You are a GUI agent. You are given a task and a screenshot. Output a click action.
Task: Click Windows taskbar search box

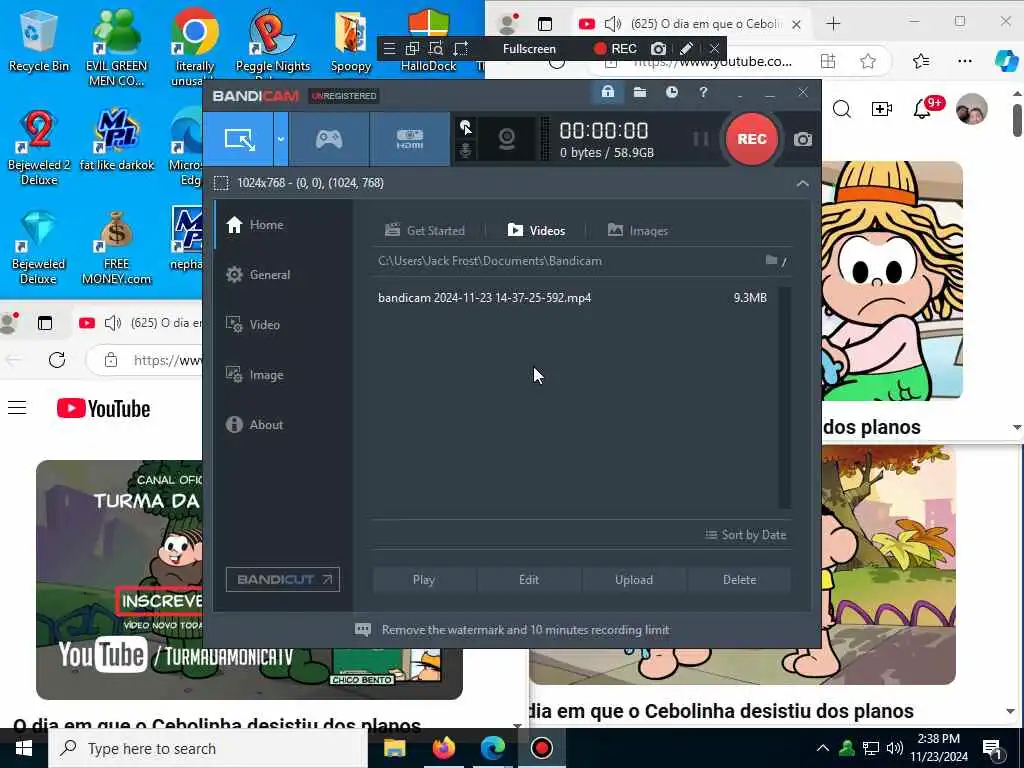(x=209, y=748)
